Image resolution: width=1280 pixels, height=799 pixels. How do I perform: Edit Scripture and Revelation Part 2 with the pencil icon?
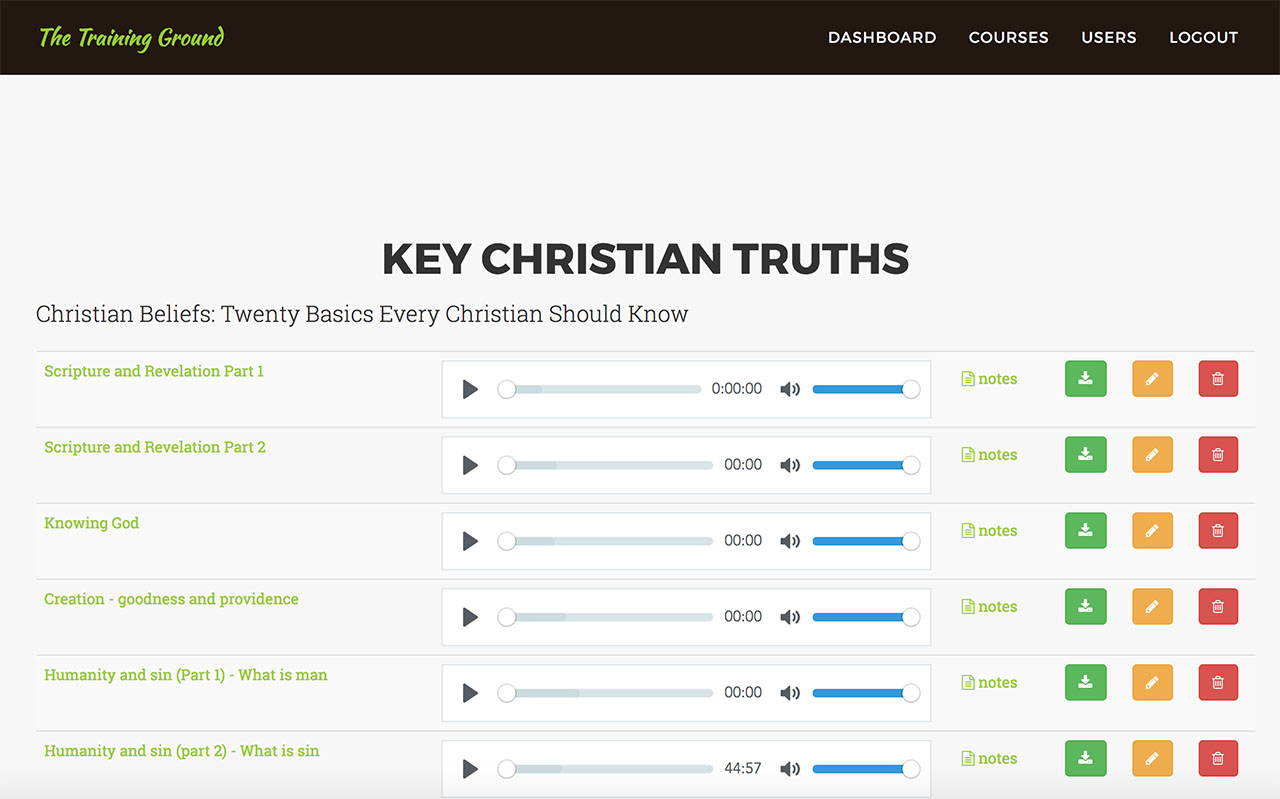1152,455
